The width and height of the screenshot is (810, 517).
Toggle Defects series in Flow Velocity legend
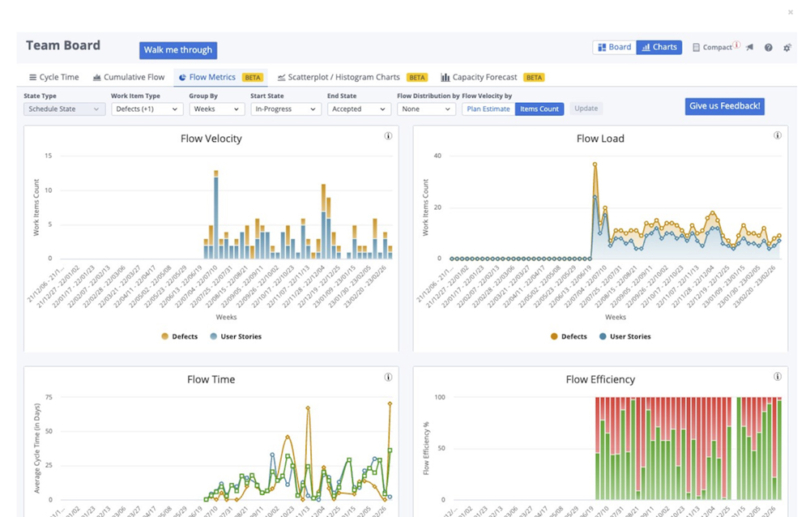pos(180,336)
